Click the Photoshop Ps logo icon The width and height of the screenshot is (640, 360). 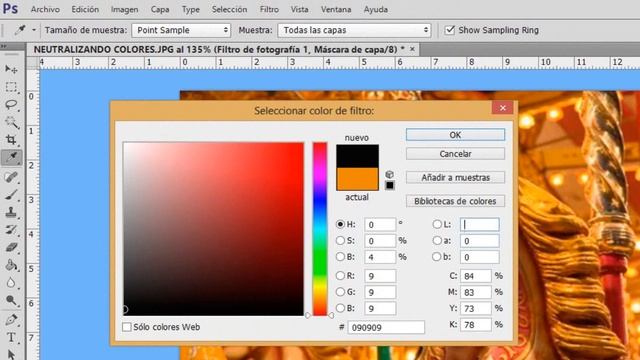coord(10,9)
